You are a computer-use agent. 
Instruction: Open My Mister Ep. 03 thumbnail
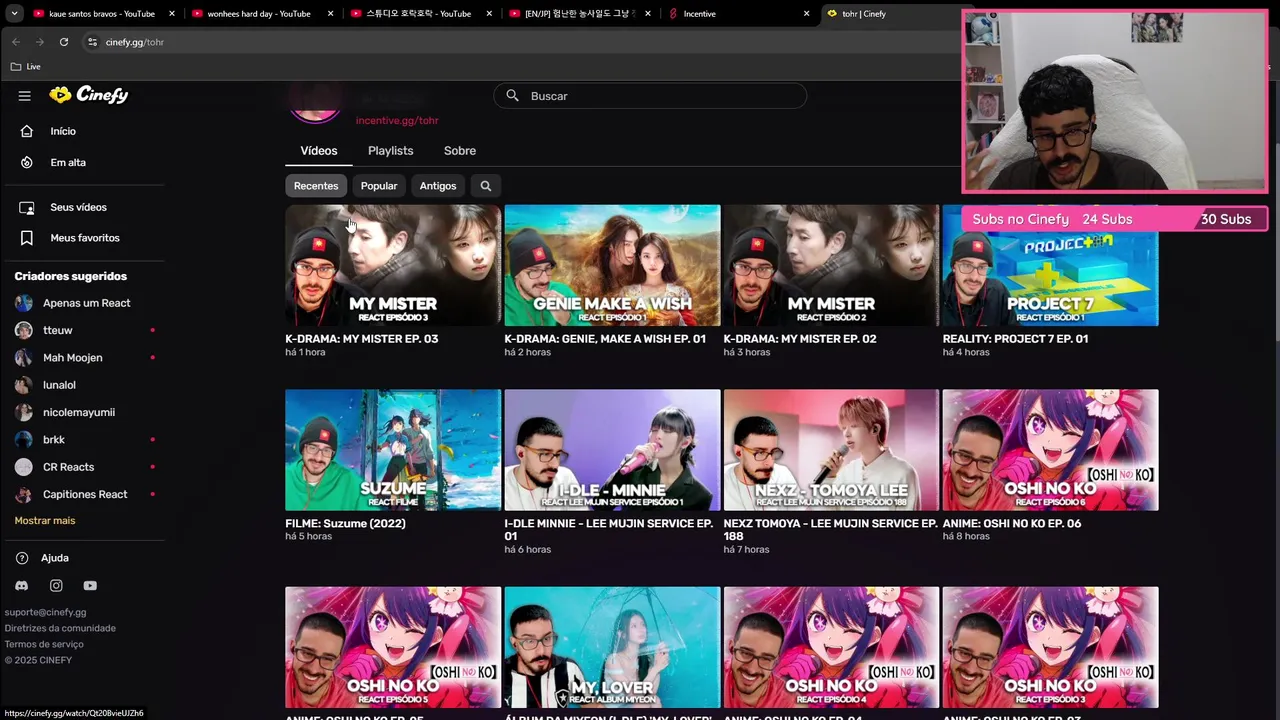pyautogui.click(x=393, y=265)
